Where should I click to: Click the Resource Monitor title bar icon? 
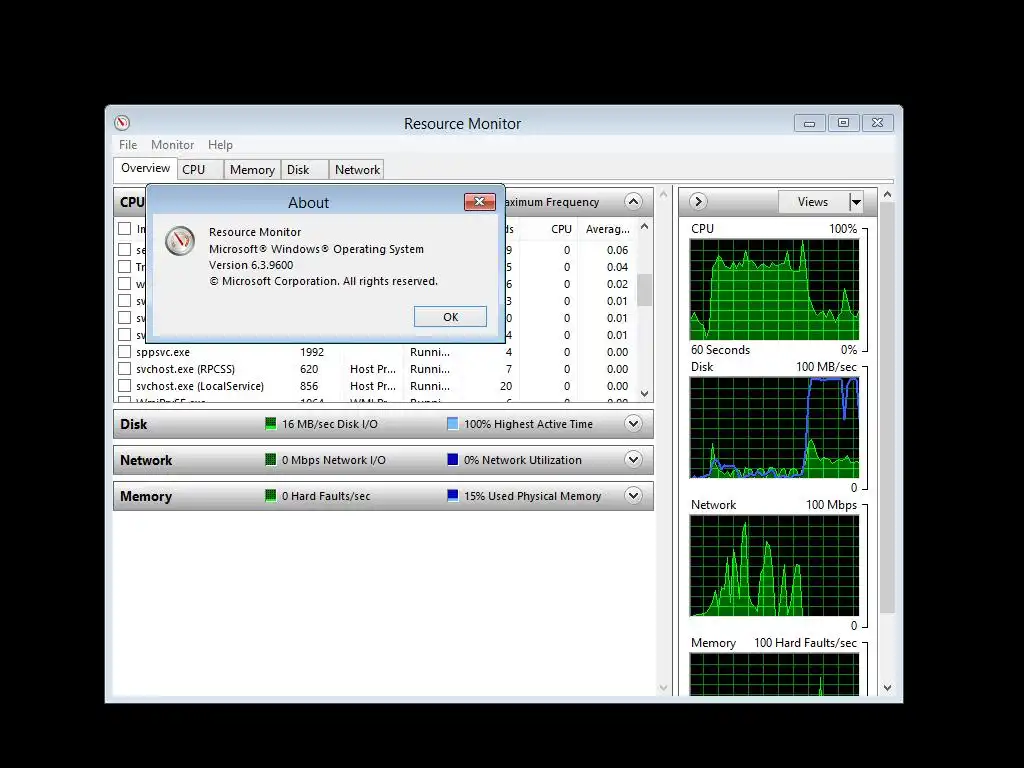pyautogui.click(x=122, y=123)
